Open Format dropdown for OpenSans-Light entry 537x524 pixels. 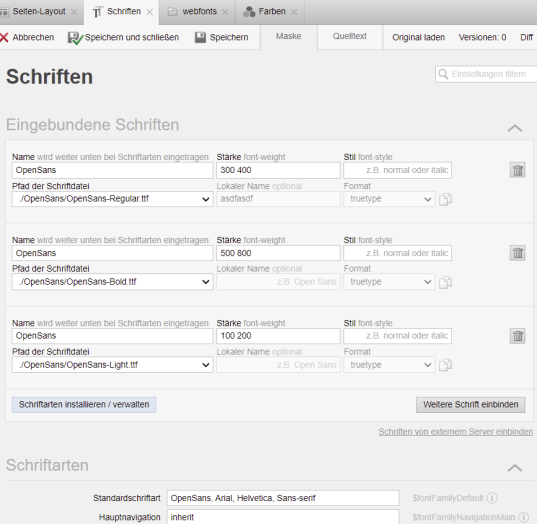(x=389, y=365)
